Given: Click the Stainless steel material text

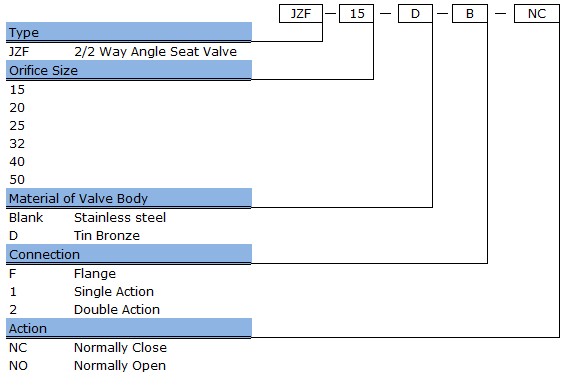Looking at the screenshot, I should (x=120, y=218).
